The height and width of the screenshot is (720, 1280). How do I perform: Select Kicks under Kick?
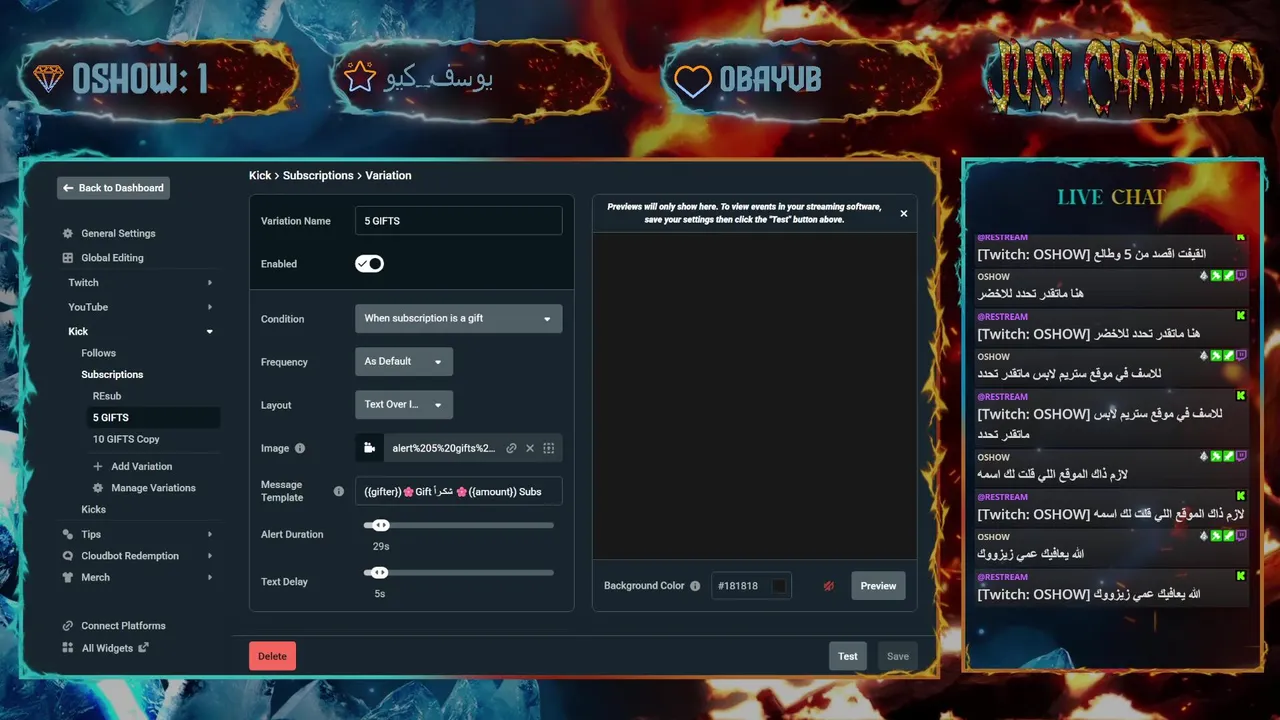click(x=93, y=509)
